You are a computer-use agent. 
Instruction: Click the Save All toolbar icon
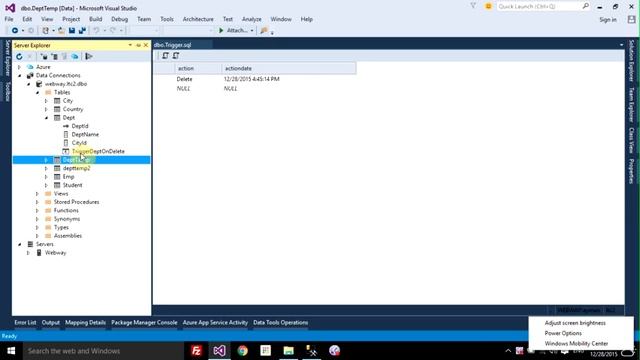tap(82, 31)
